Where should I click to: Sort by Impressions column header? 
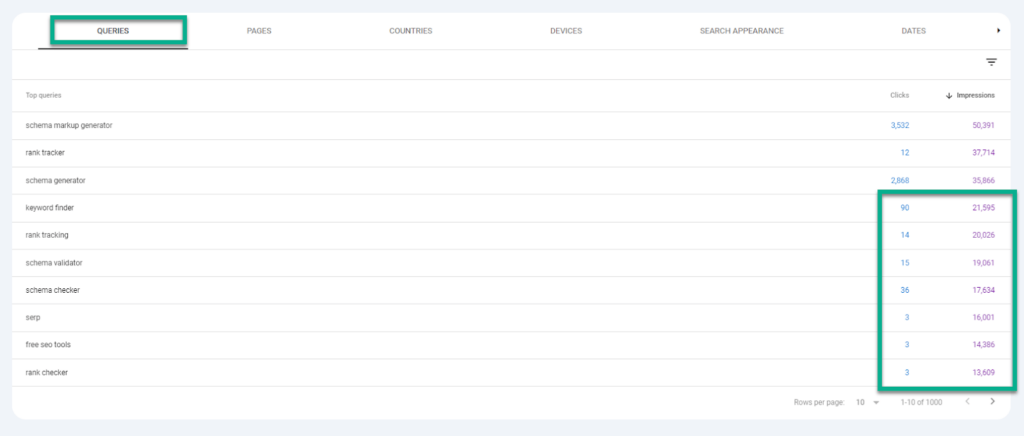tap(969, 96)
